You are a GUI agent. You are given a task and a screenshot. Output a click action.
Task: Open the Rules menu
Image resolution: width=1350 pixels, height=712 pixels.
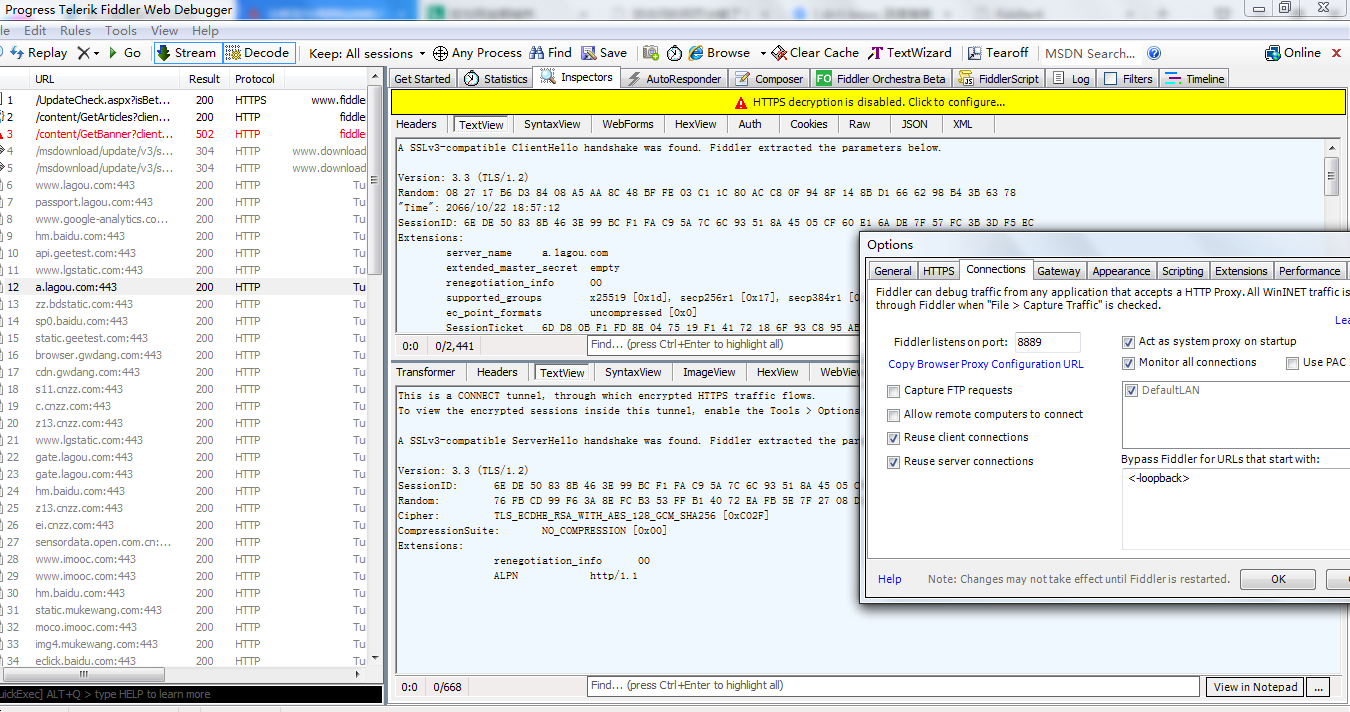tap(75, 31)
